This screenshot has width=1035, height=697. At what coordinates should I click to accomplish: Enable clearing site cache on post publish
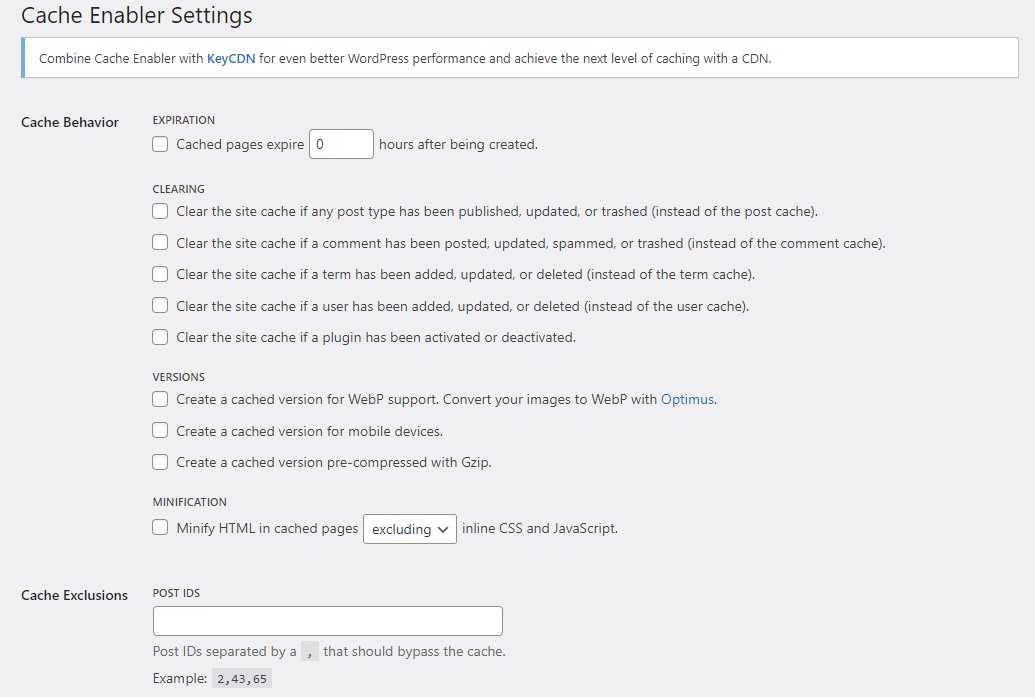[x=160, y=211]
